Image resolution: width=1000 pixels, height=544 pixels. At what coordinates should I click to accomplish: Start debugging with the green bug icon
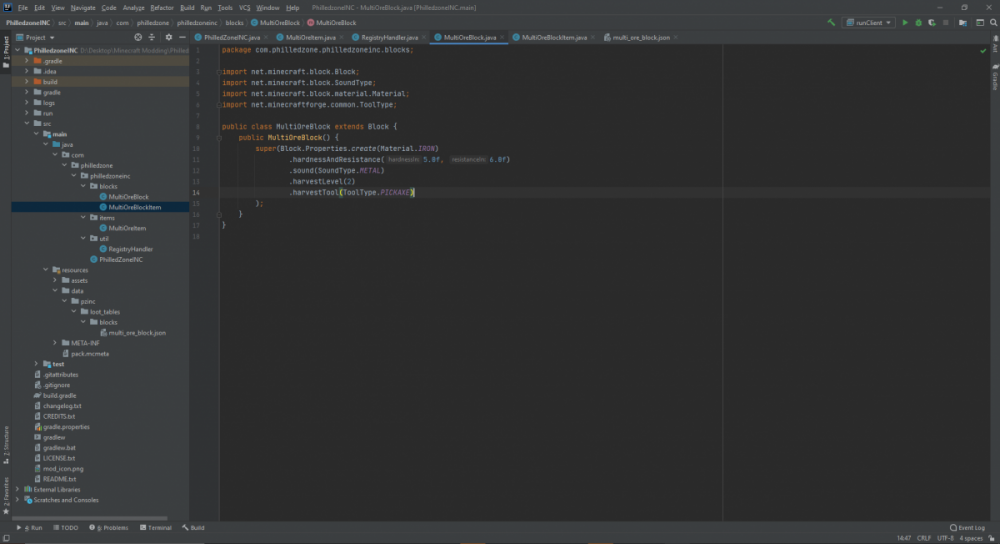coord(918,22)
